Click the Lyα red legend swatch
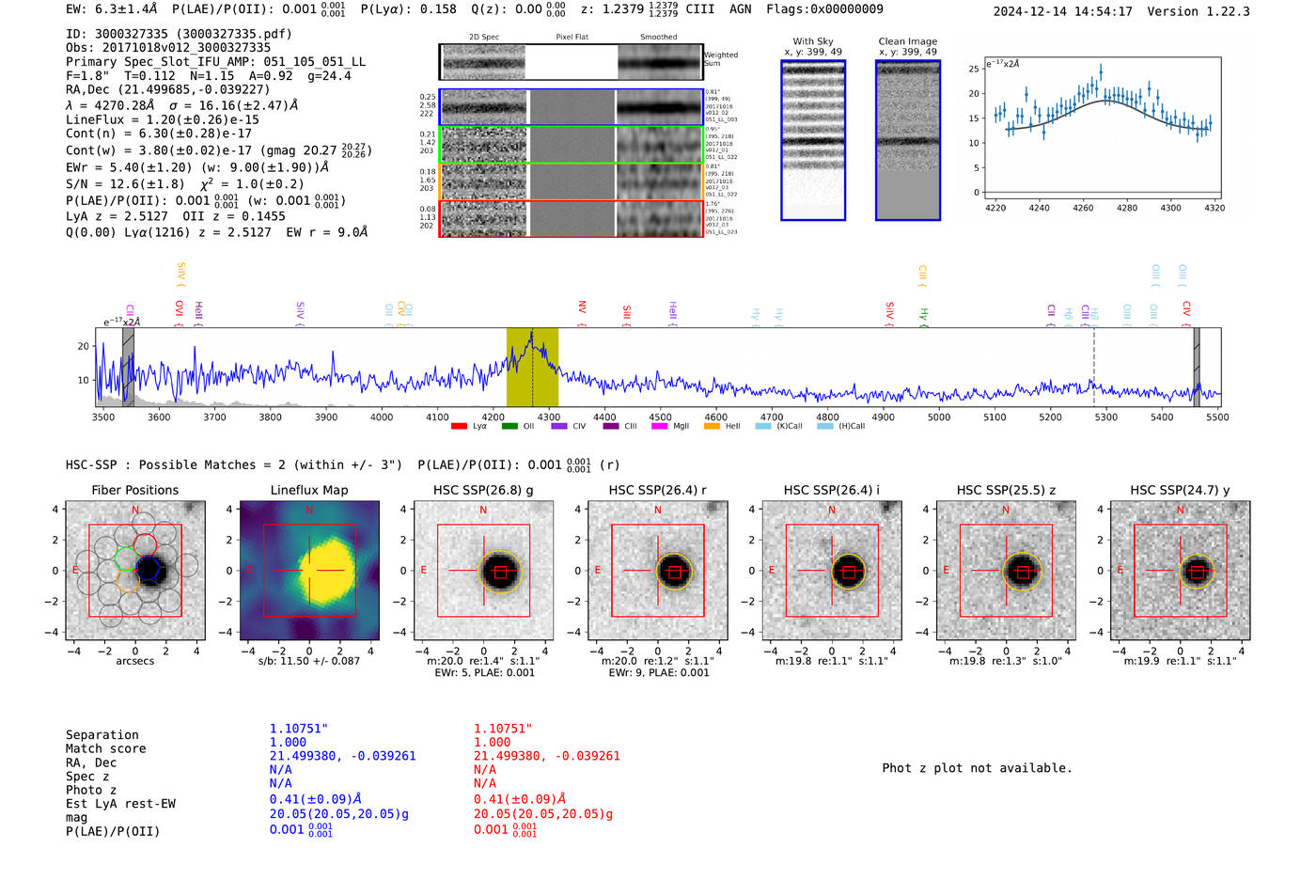 [x=459, y=426]
